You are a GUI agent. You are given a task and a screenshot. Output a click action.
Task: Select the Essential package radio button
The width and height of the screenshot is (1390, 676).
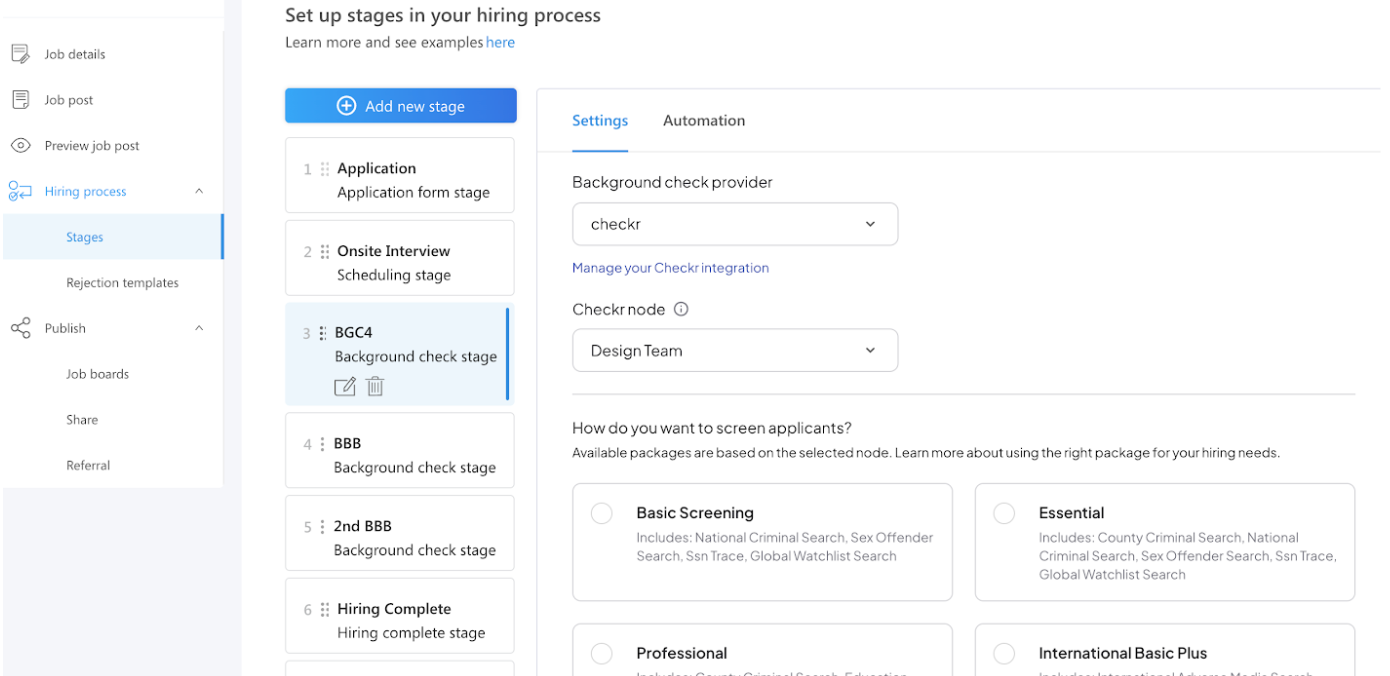point(1004,513)
